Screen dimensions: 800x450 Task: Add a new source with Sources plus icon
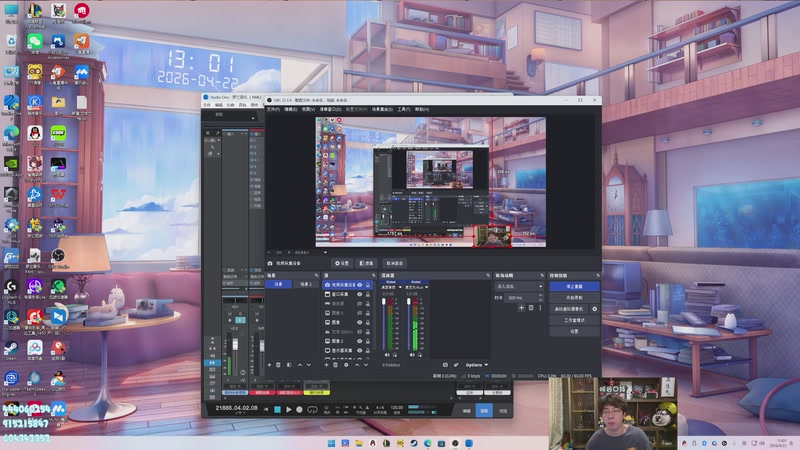(x=327, y=365)
